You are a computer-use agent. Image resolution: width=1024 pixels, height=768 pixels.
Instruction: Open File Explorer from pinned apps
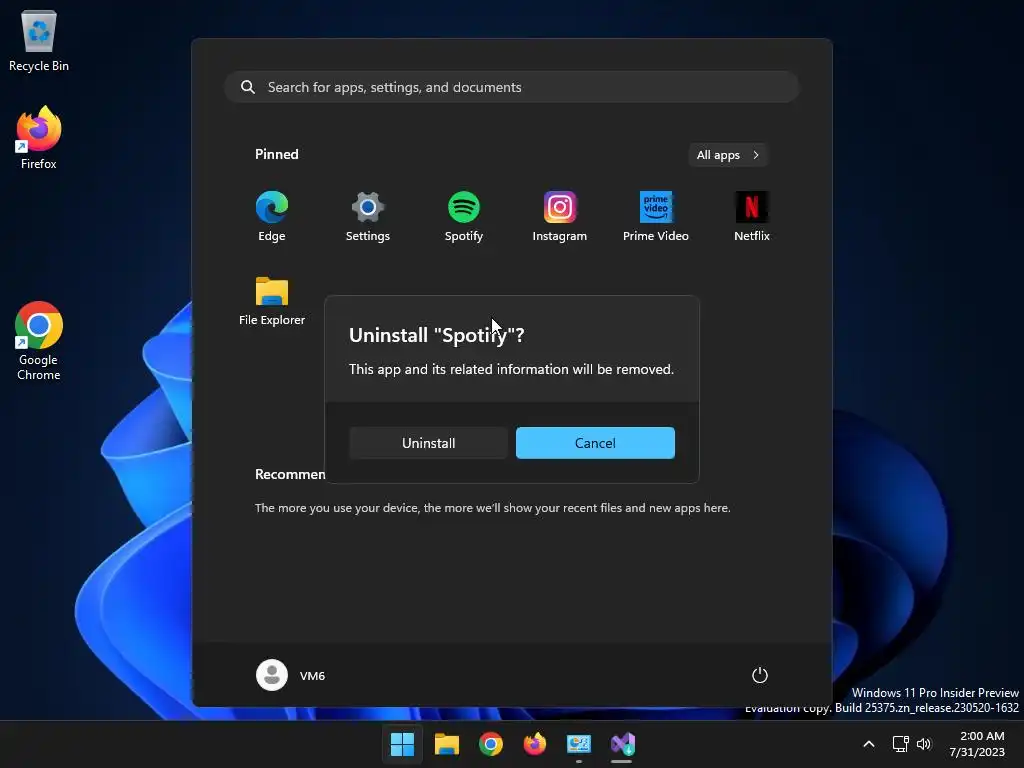click(x=272, y=301)
